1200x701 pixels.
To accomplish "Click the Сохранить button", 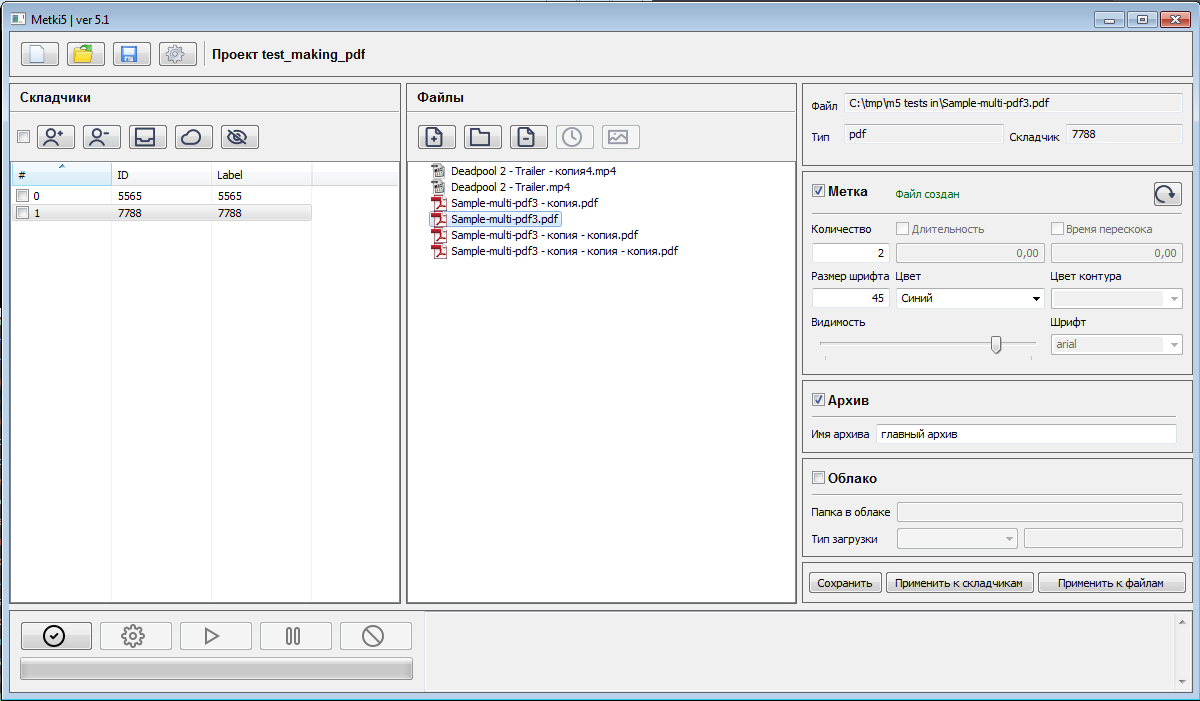I will point(844,583).
